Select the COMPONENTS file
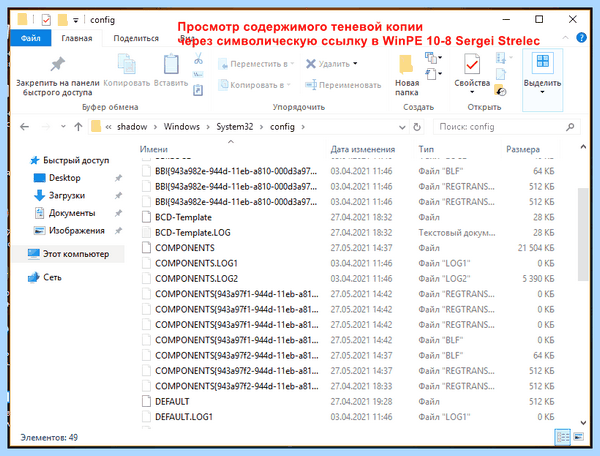 (x=185, y=248)
